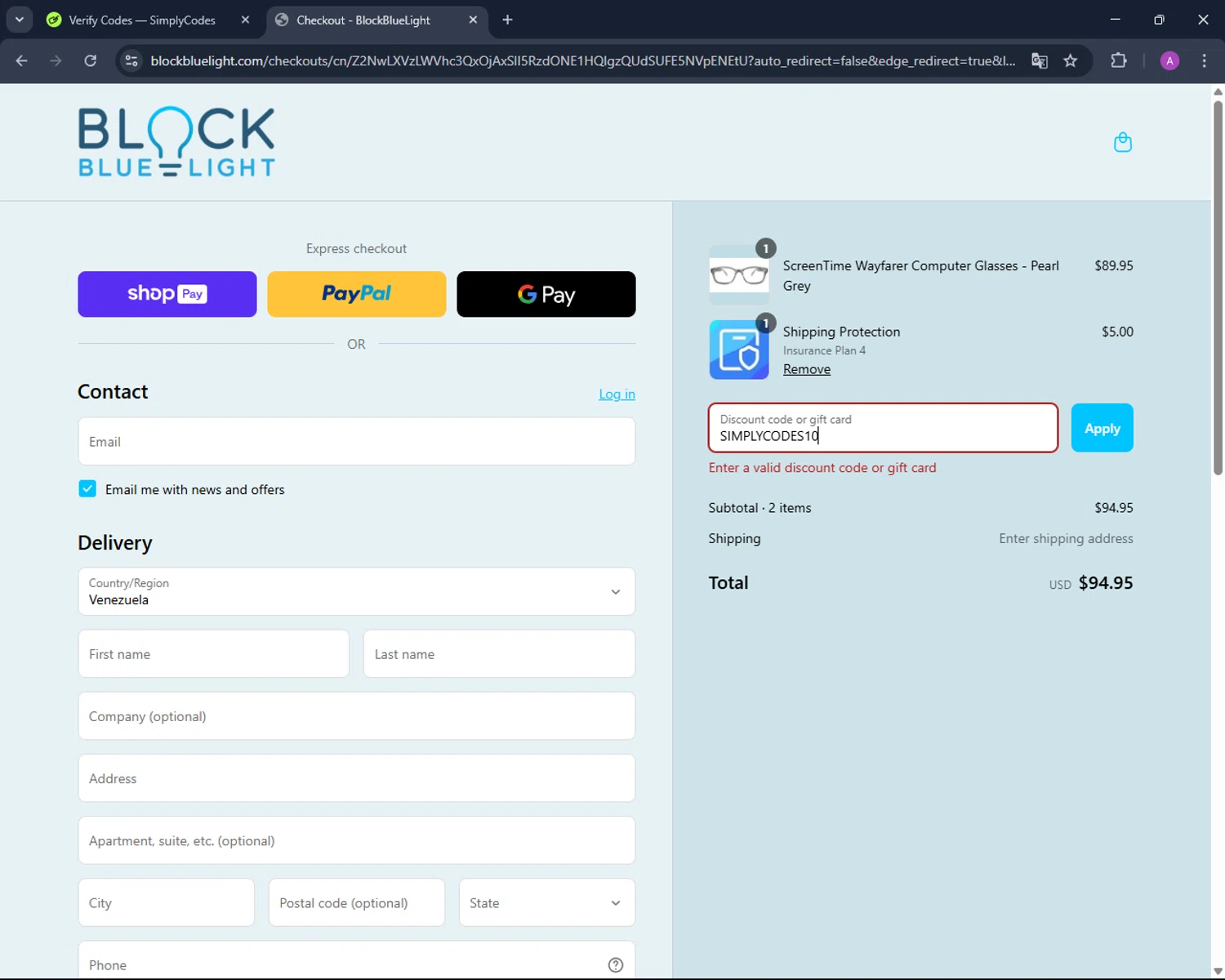1225x980 pixels.
Task: Open the browser extensions puzzle icon
Action: pos(1119,60)
